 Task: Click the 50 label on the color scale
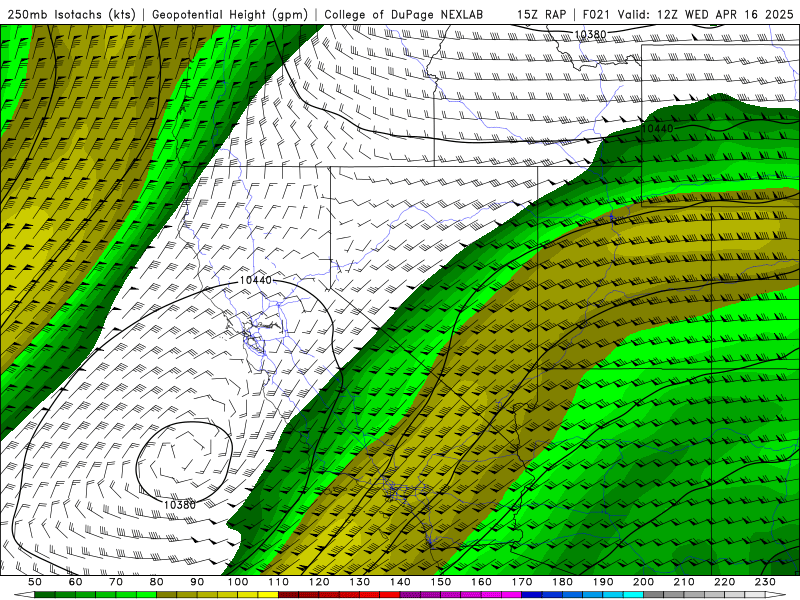(35, 582)
